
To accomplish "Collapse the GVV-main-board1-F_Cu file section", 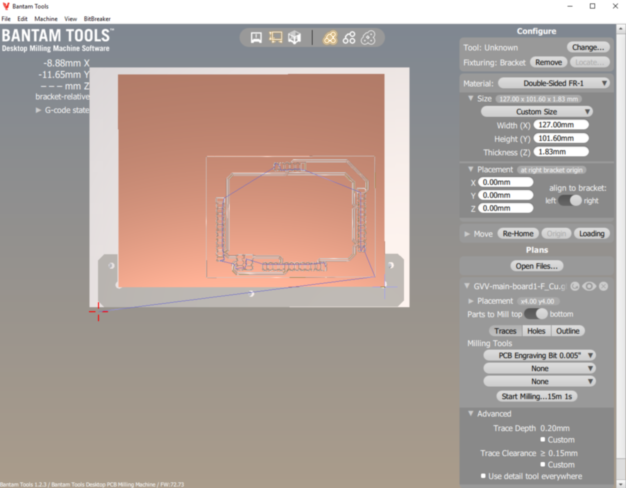I will tap(467, 286).
